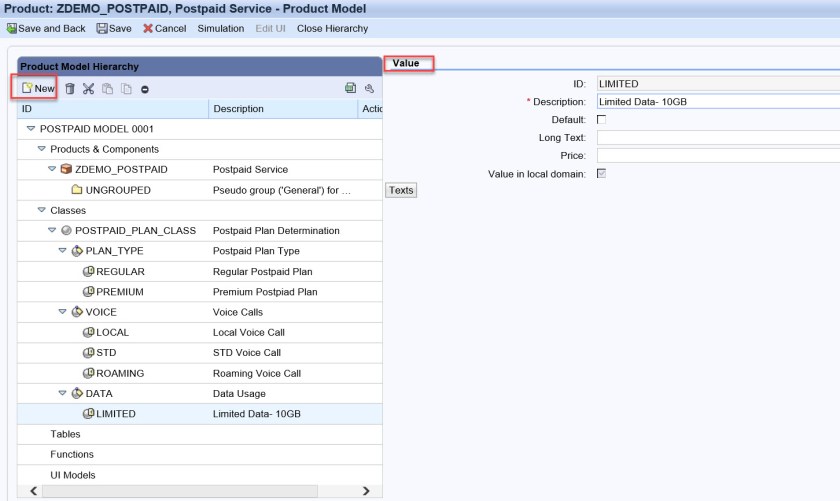Click the delete (trash) icon in hierarchy toolbar
The width and height of the screenshot is (840, 501).
(x=70, y=89)
